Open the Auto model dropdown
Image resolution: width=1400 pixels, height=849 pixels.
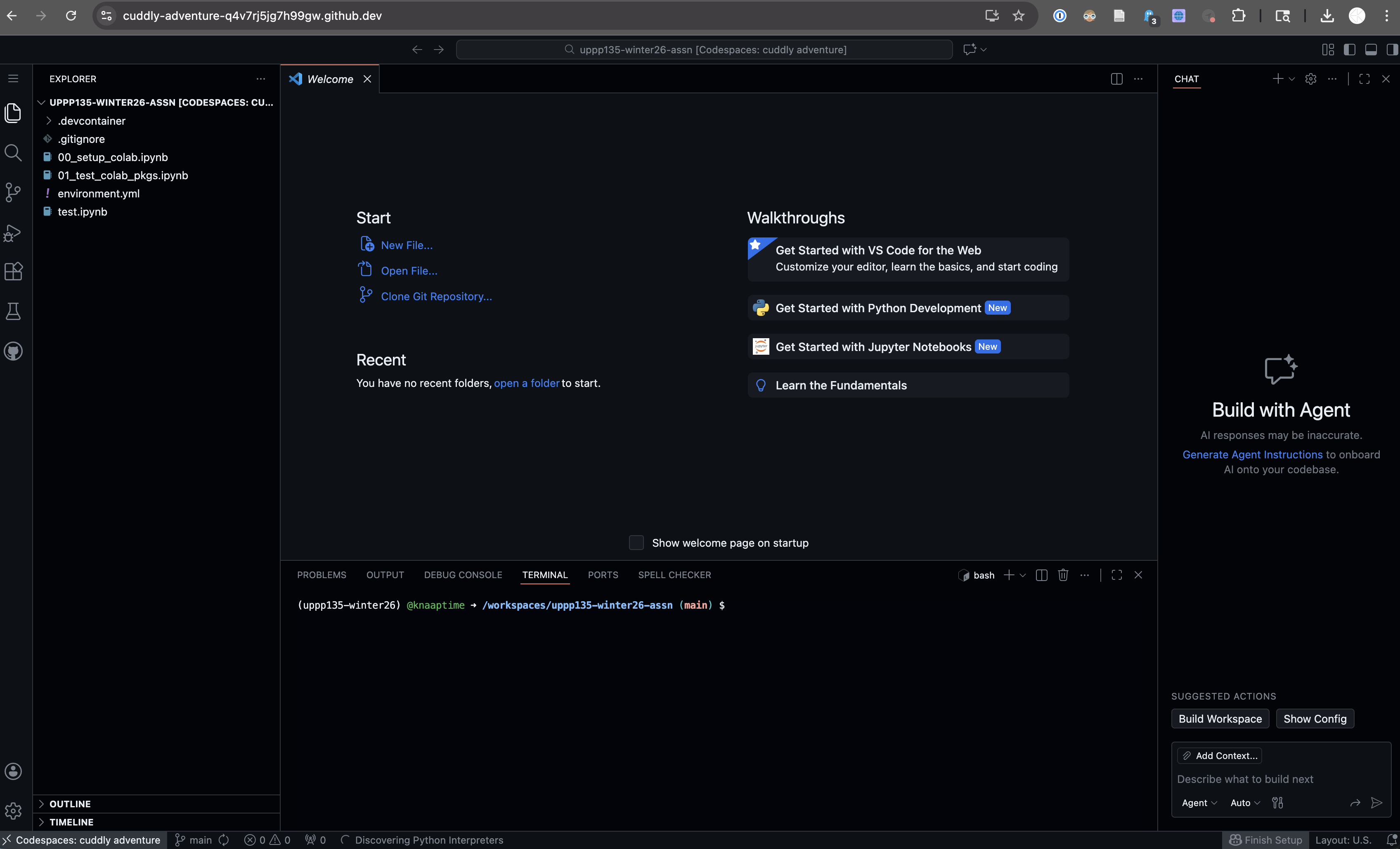tap(1245, 803)
